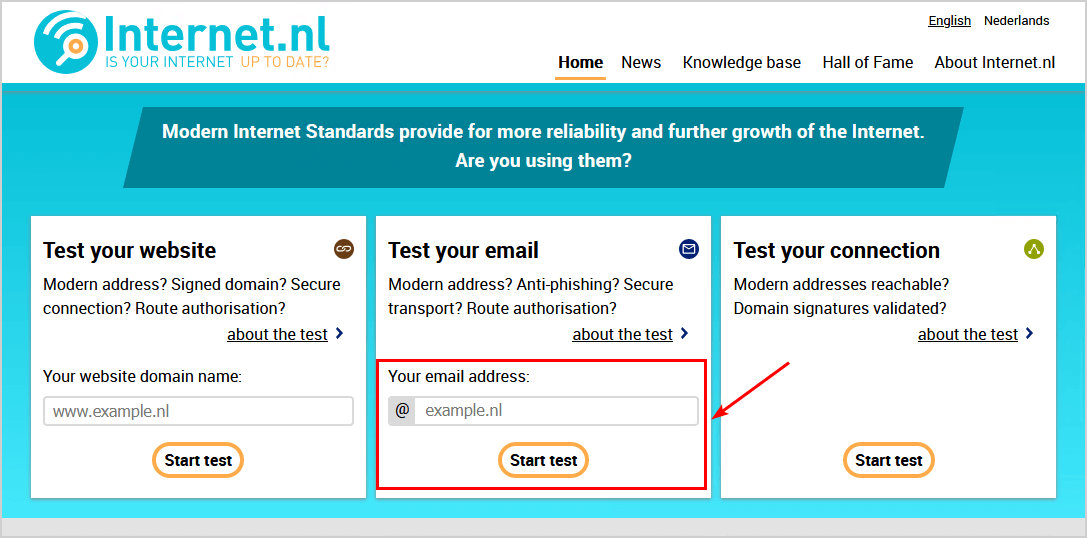The width and height of the screenshot is (1087, 538).
Task: Select English language link
Action: coord(949,21)
